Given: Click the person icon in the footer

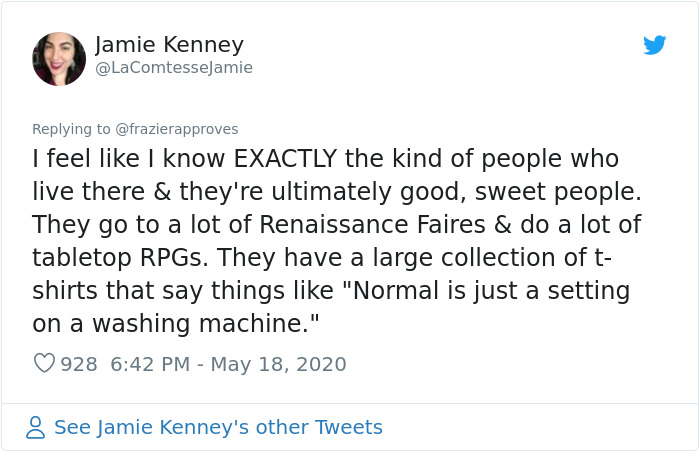Looking at the screenshot, I should [x=36, y=428].
